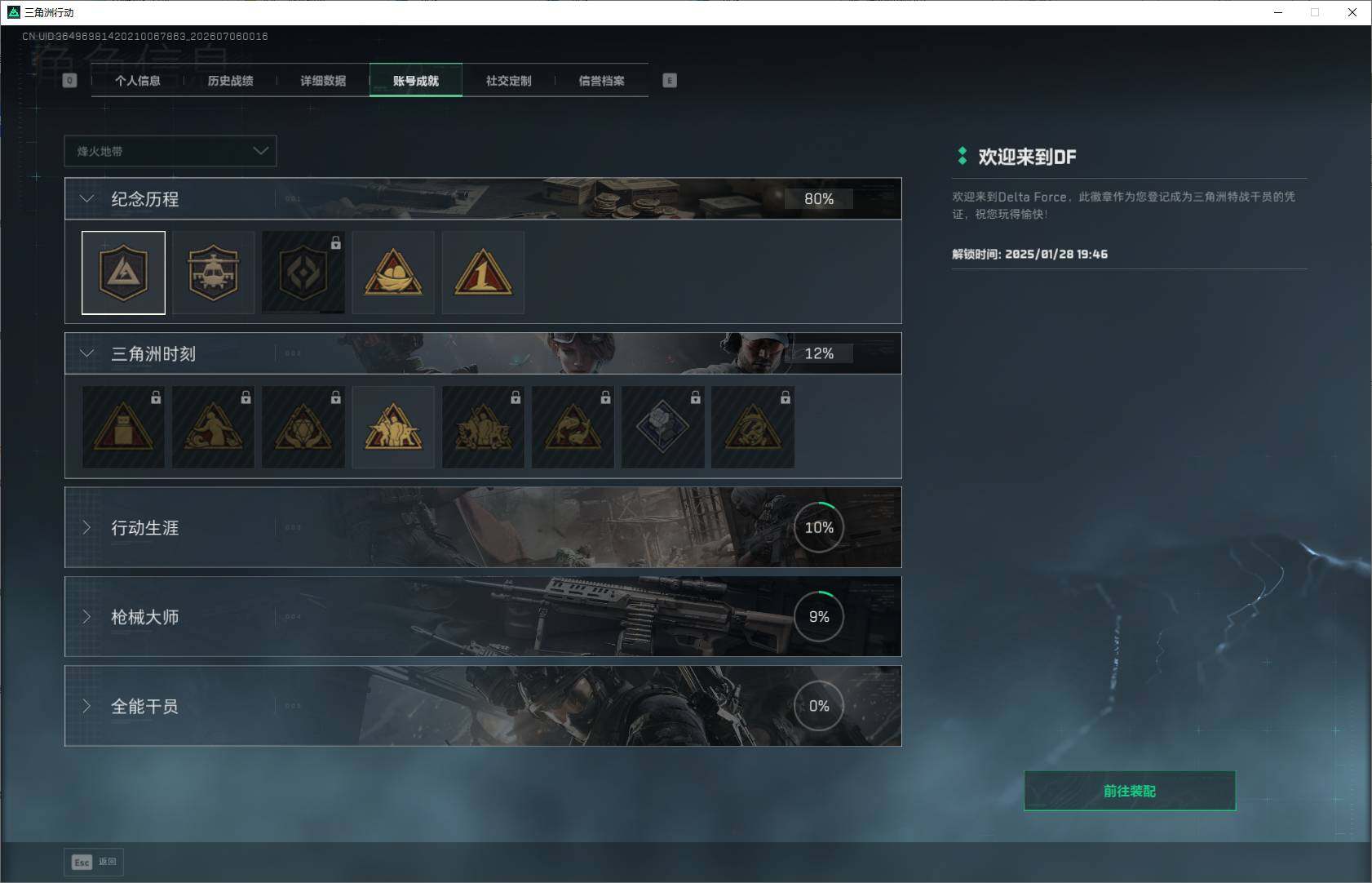1372x883 pixels.
Task: Select the 账号成就 tab
Action: pos(416,80)
